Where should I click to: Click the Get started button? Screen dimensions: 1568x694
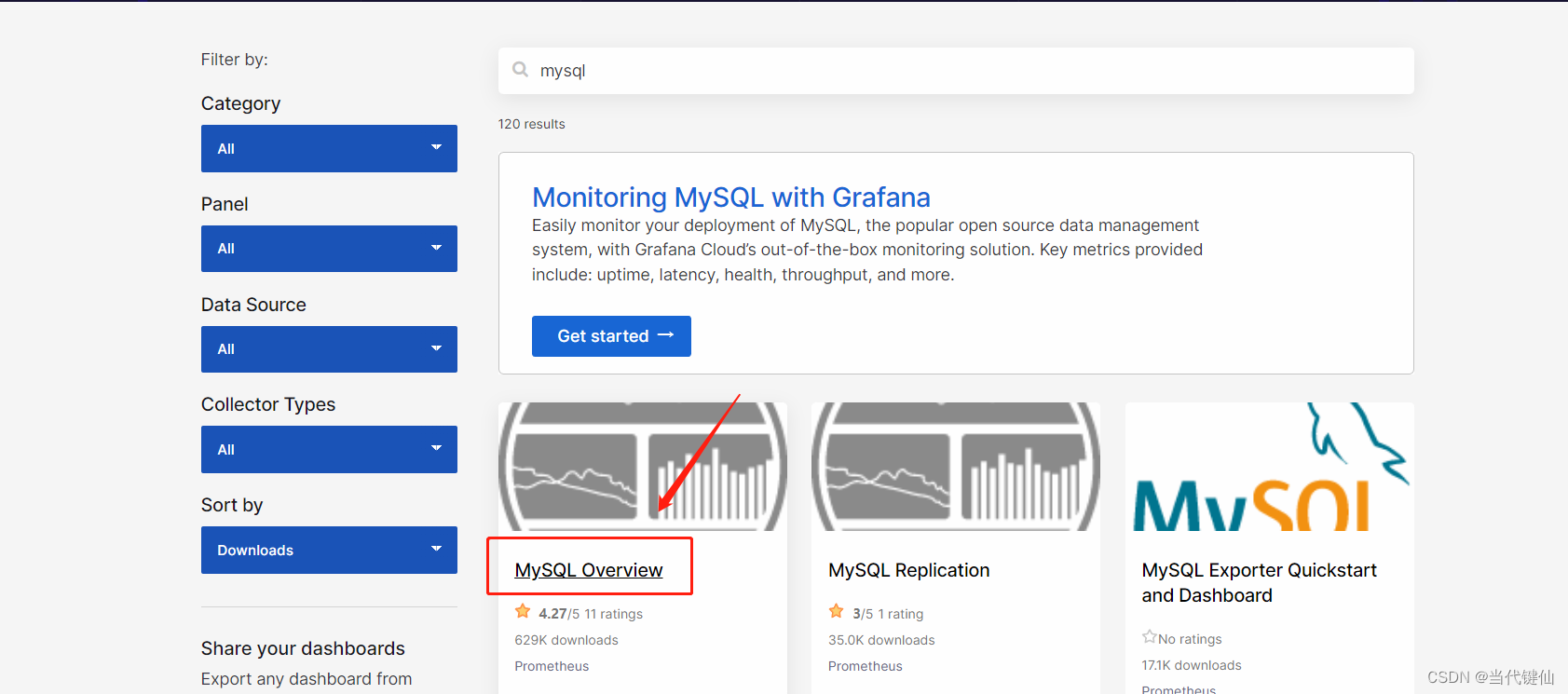pyautogui.click(x=611, y=336)
